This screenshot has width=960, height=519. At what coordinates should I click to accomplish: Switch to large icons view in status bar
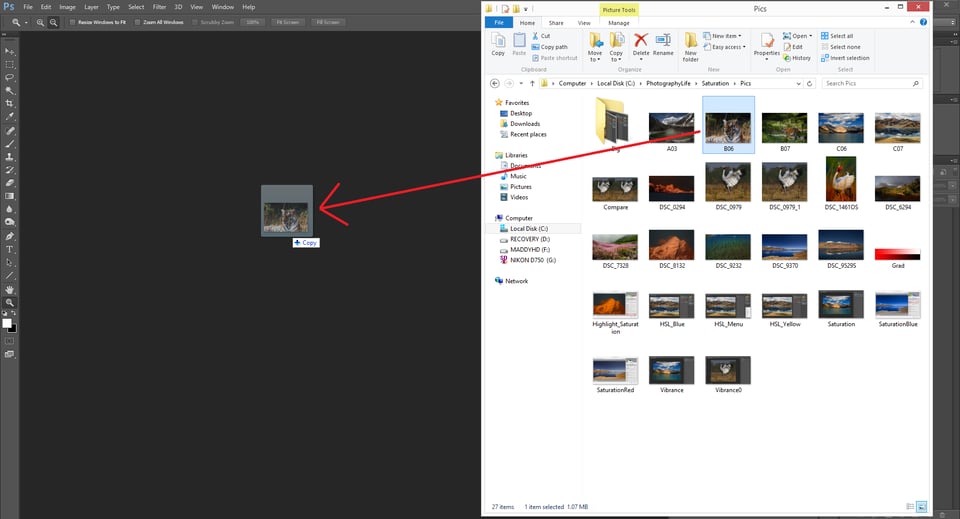921,507
